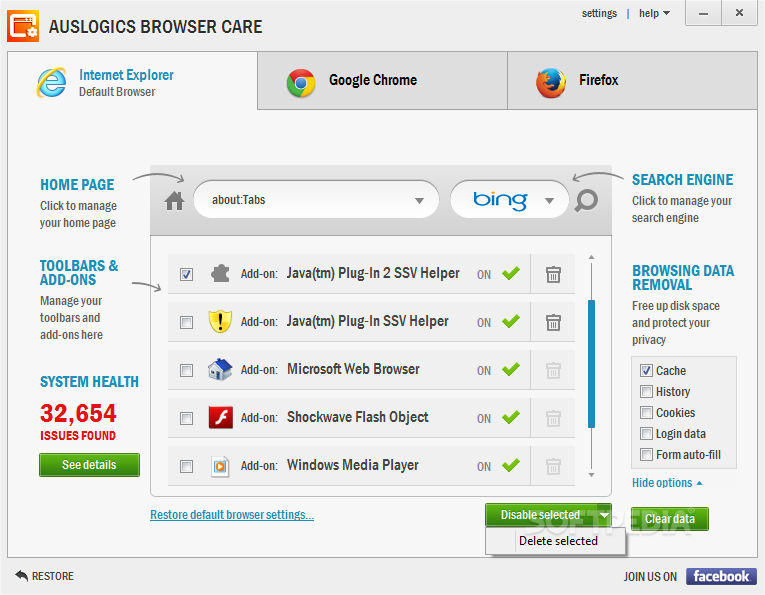Image resolution: width=765 pixels, height=595 pixels.
Task: Click house icon of Microsoft Web Browser add-on
Action: click(x=220, y=369)
